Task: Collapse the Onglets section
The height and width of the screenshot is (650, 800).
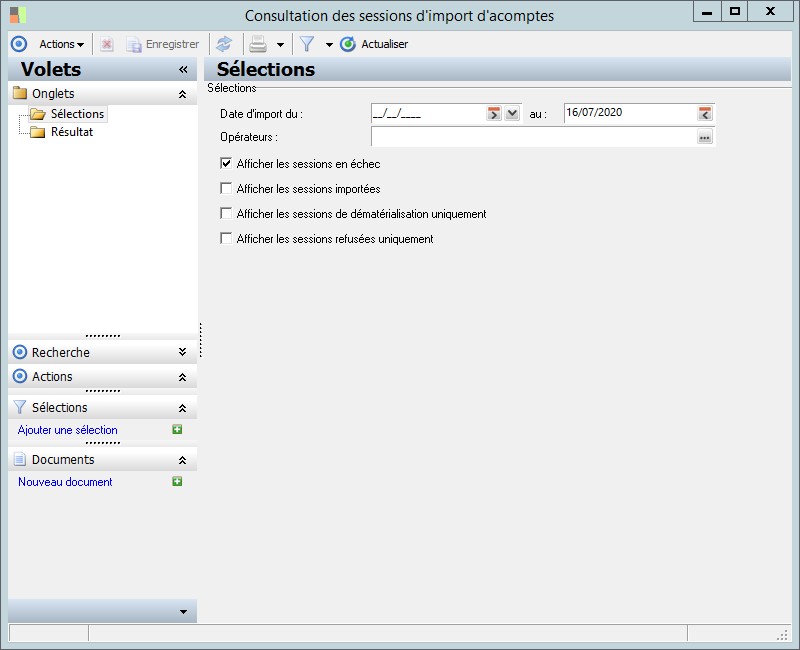Action: tap(182, 94)
